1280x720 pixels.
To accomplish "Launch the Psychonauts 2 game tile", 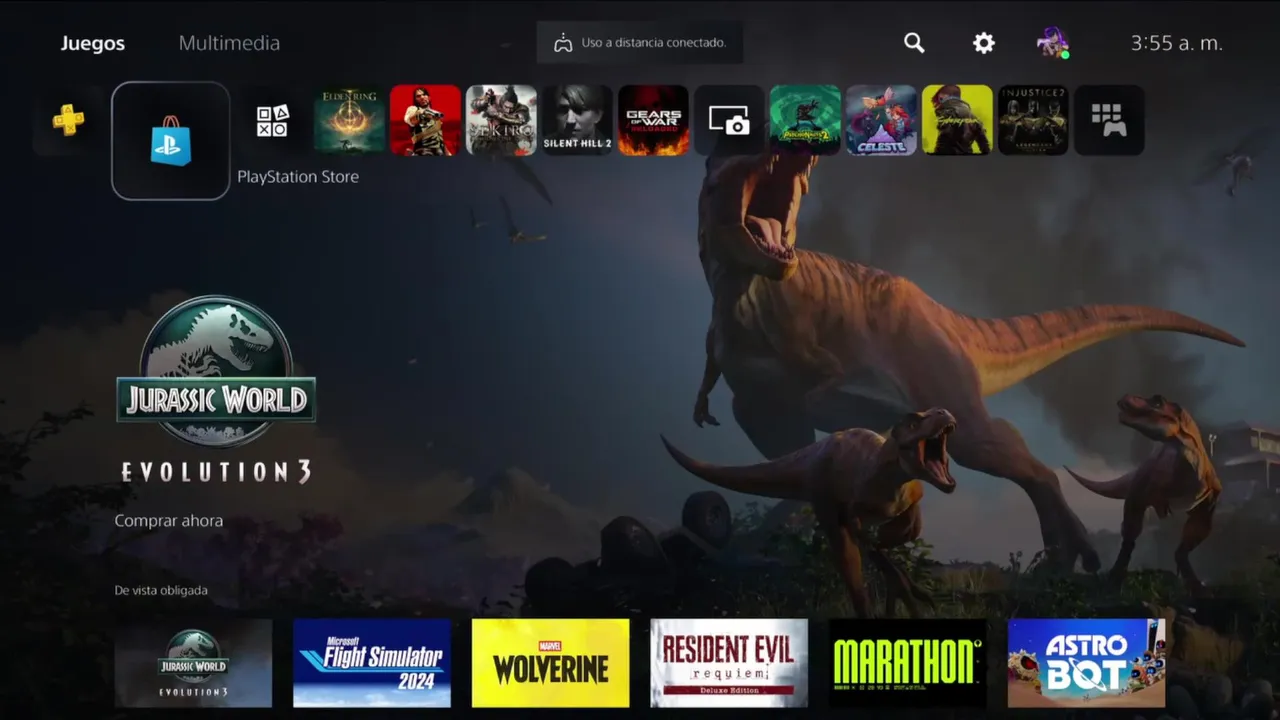I will tap(805, 120).
